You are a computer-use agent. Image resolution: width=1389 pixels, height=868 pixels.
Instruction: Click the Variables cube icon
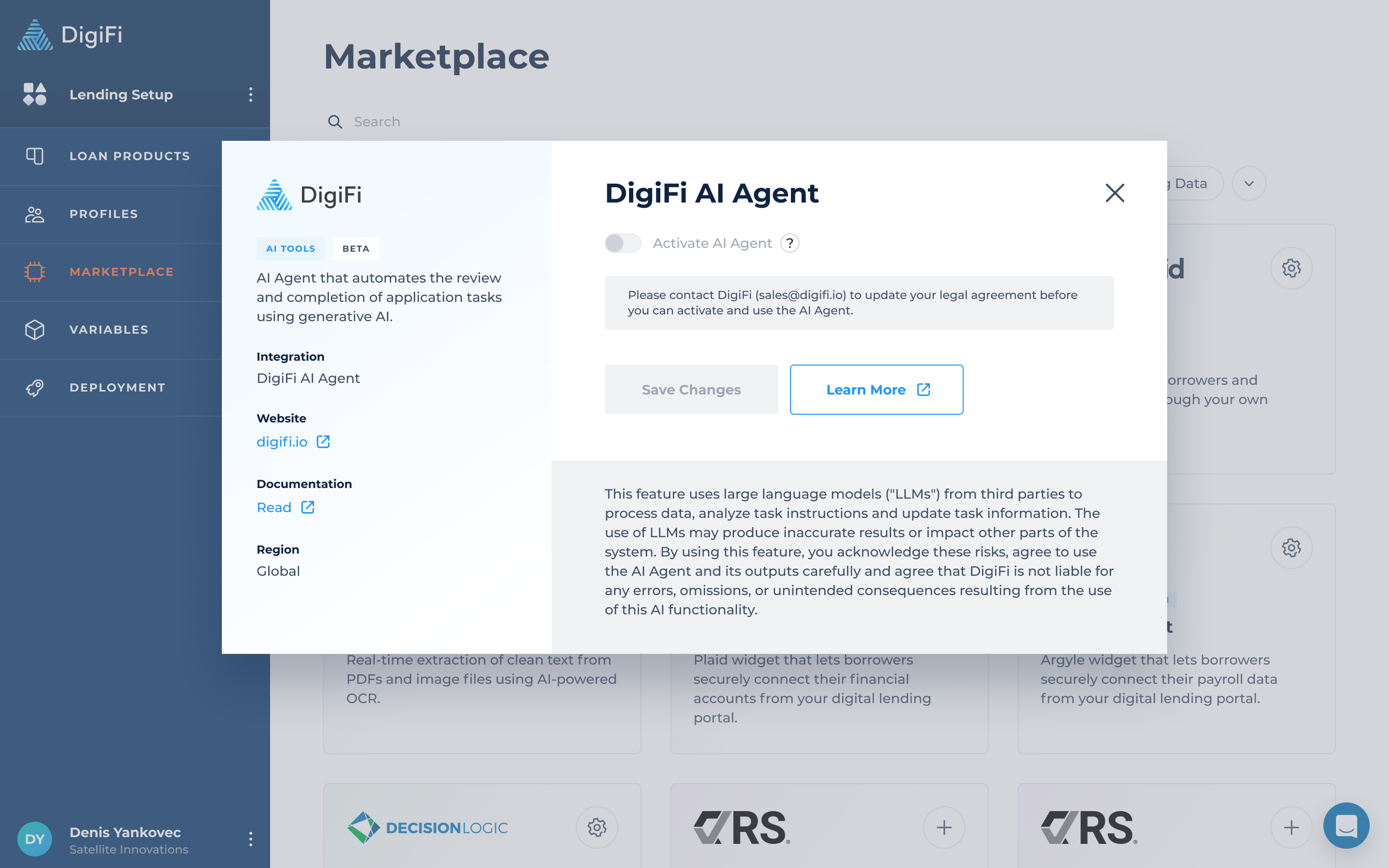pos(34,329)
